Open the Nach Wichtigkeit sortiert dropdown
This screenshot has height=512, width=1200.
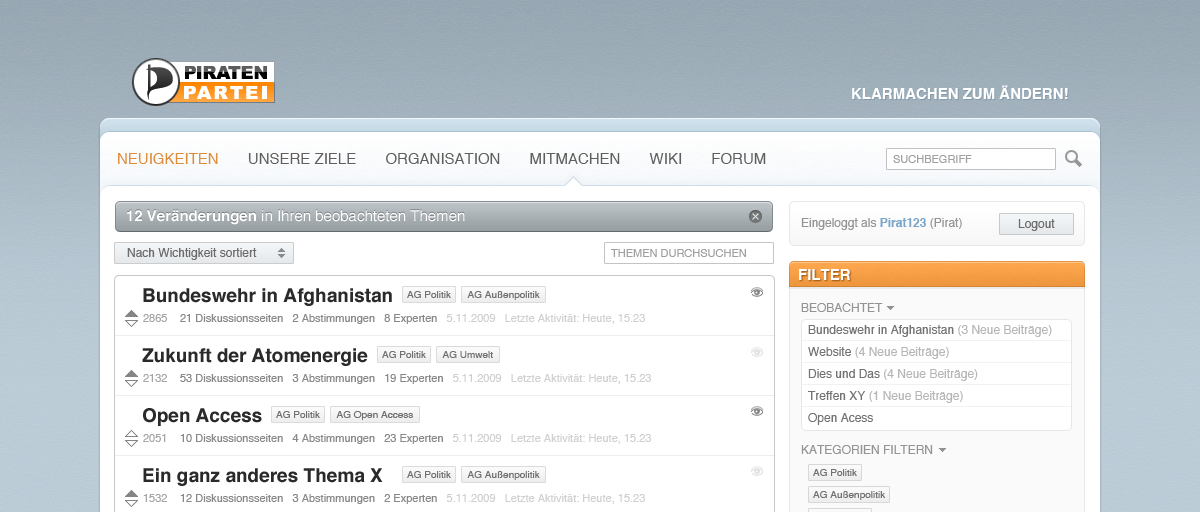pos(204,253)
